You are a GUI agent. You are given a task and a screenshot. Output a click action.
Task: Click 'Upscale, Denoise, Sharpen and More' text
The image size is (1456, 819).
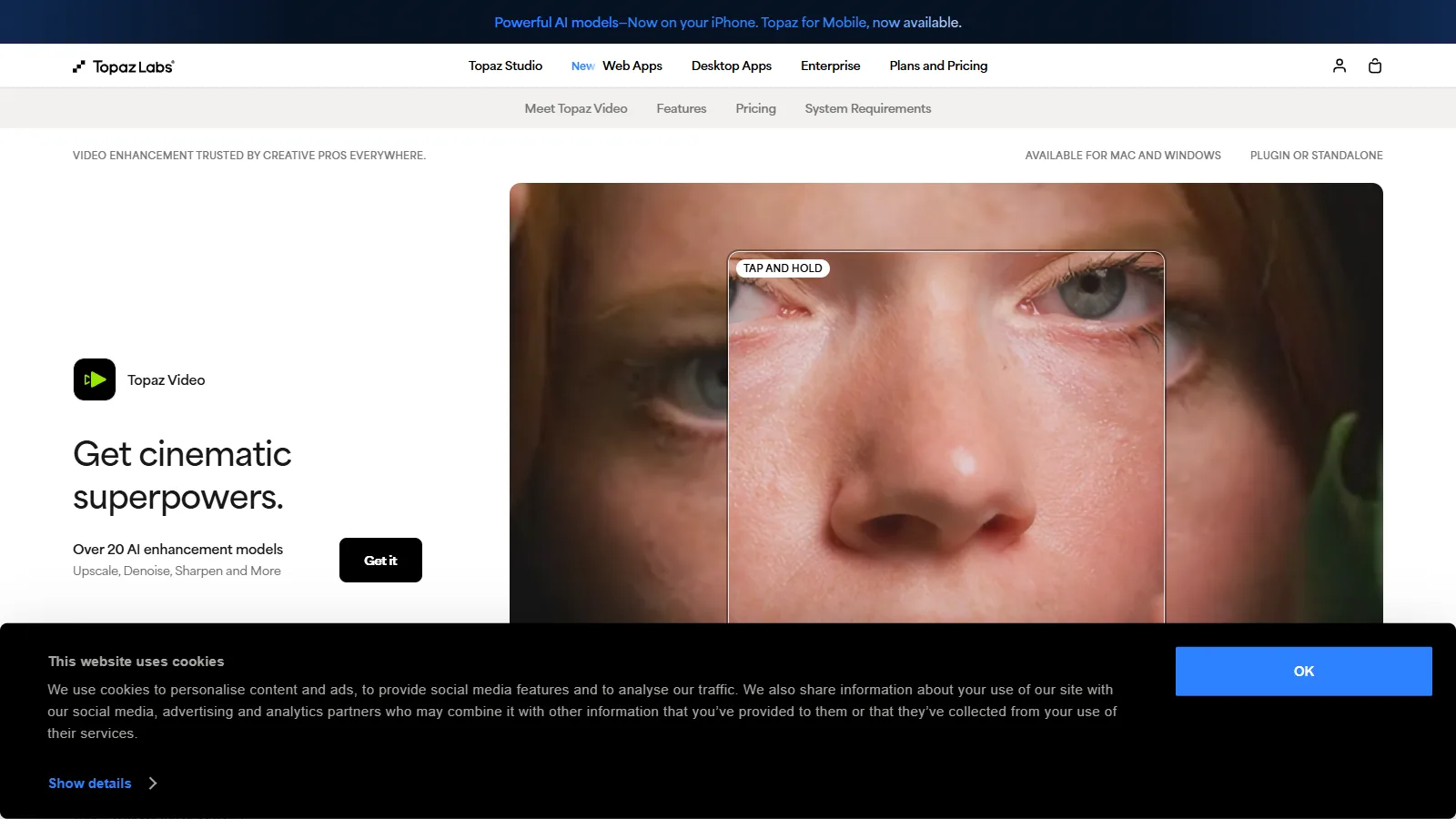pyautogui.click(x=177, y=571)
